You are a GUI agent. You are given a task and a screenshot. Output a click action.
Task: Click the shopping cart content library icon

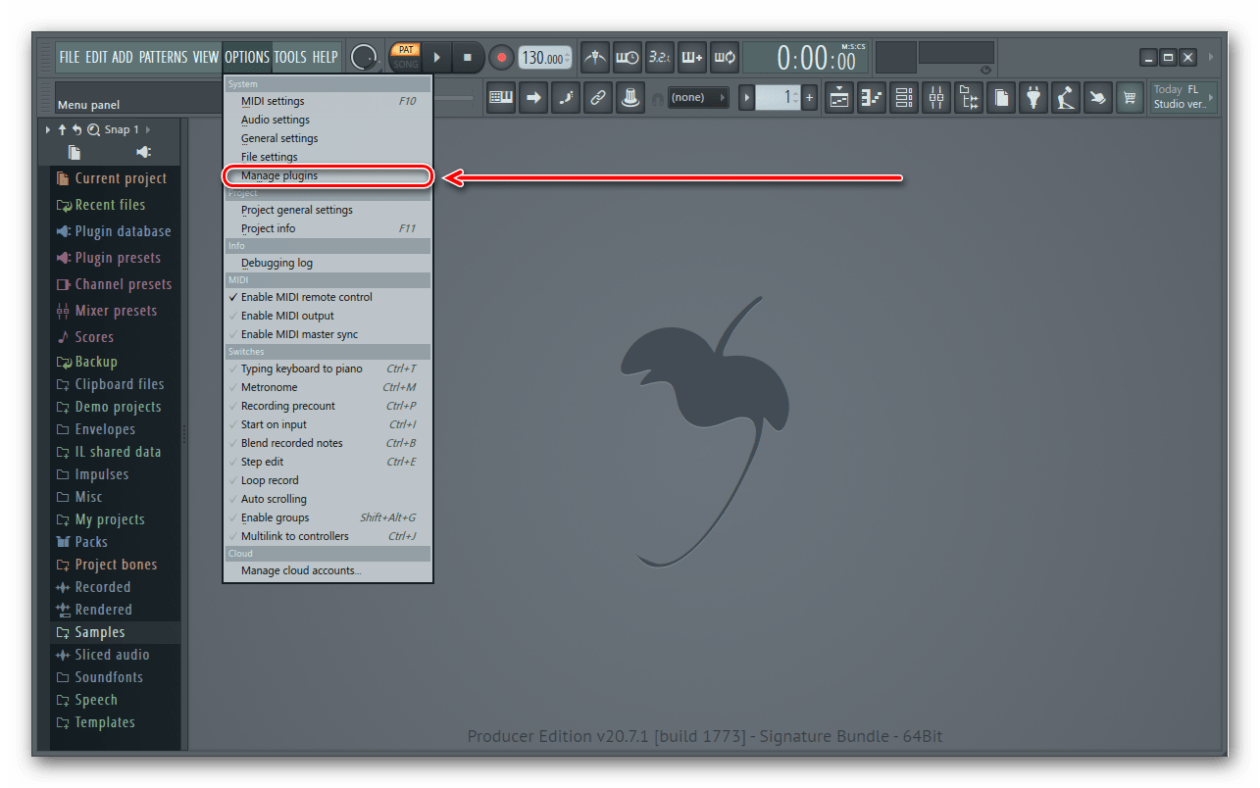pos(1130,97)
